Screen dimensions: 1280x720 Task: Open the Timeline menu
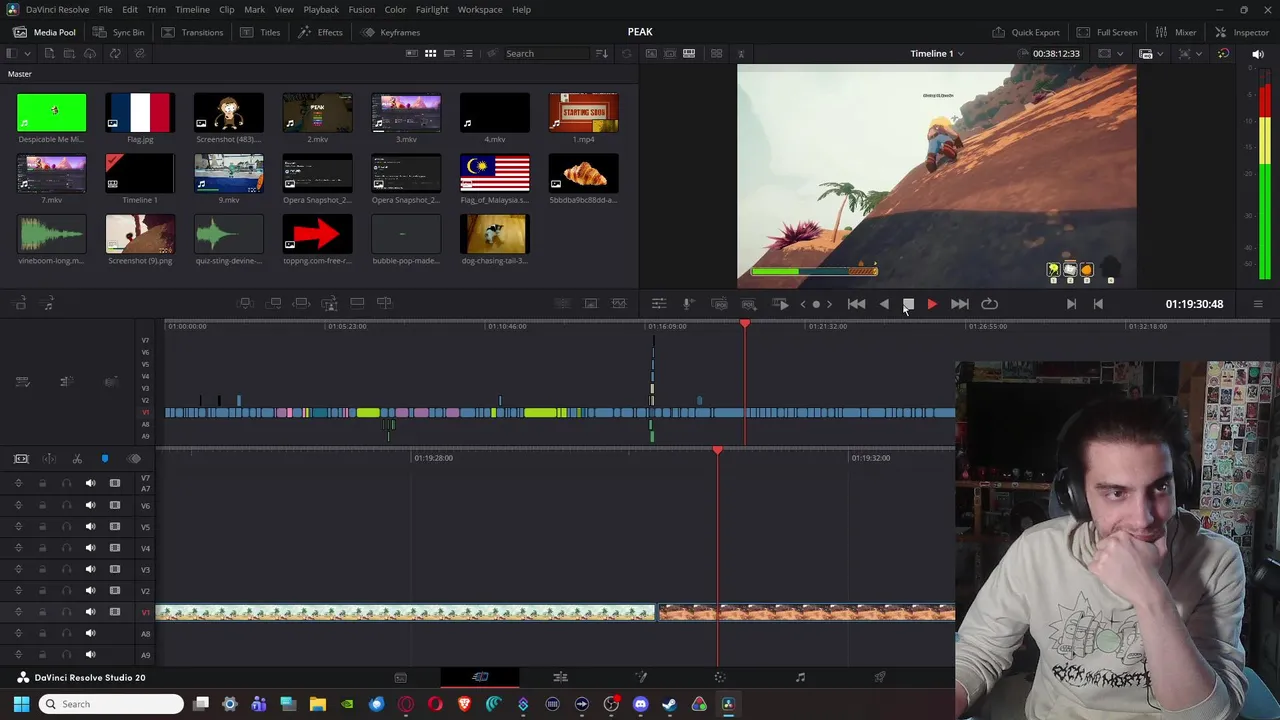[192, 9]
